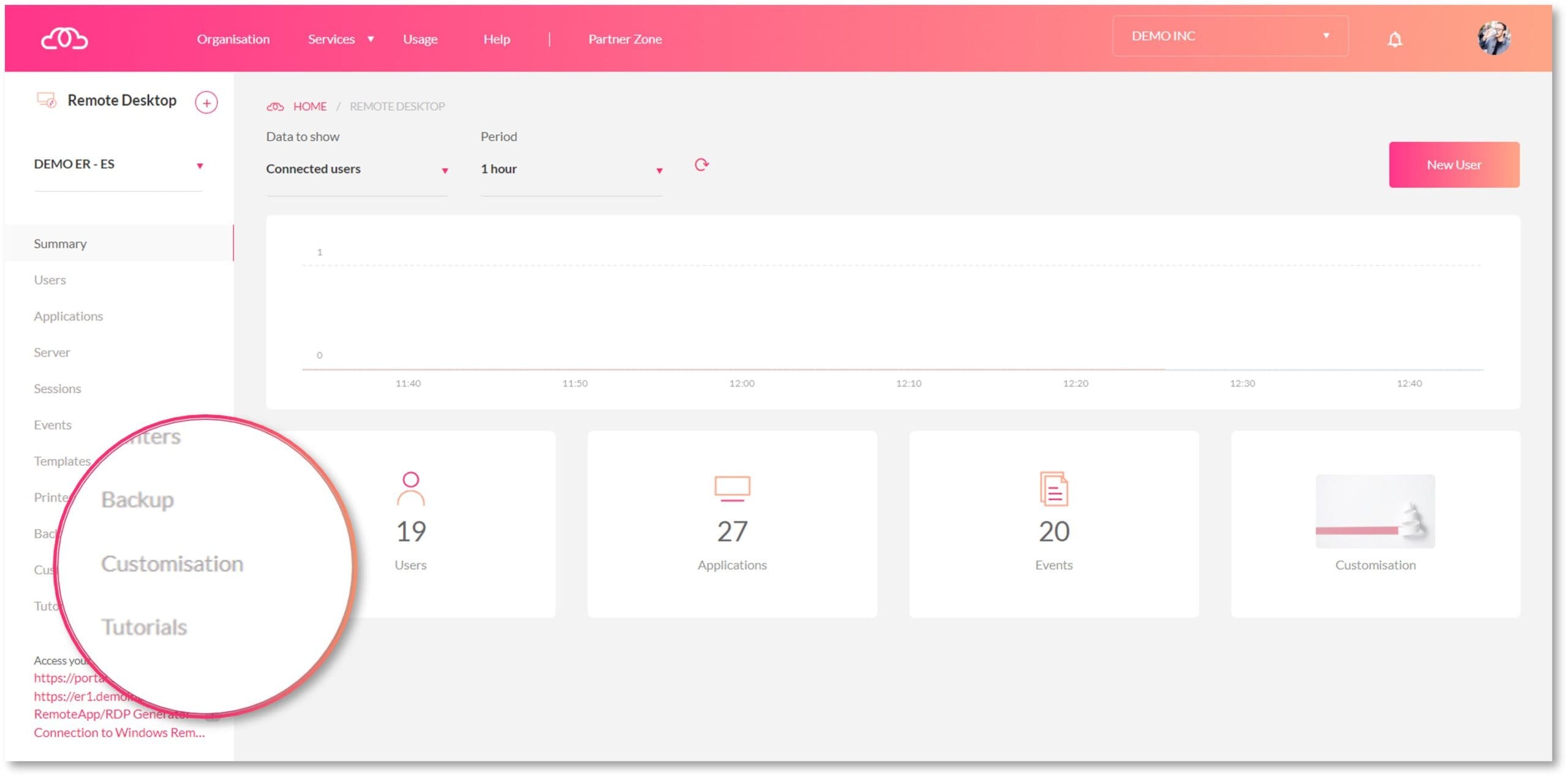
Task: Click the Users icon in summary panel
Action: click(411, 490)
